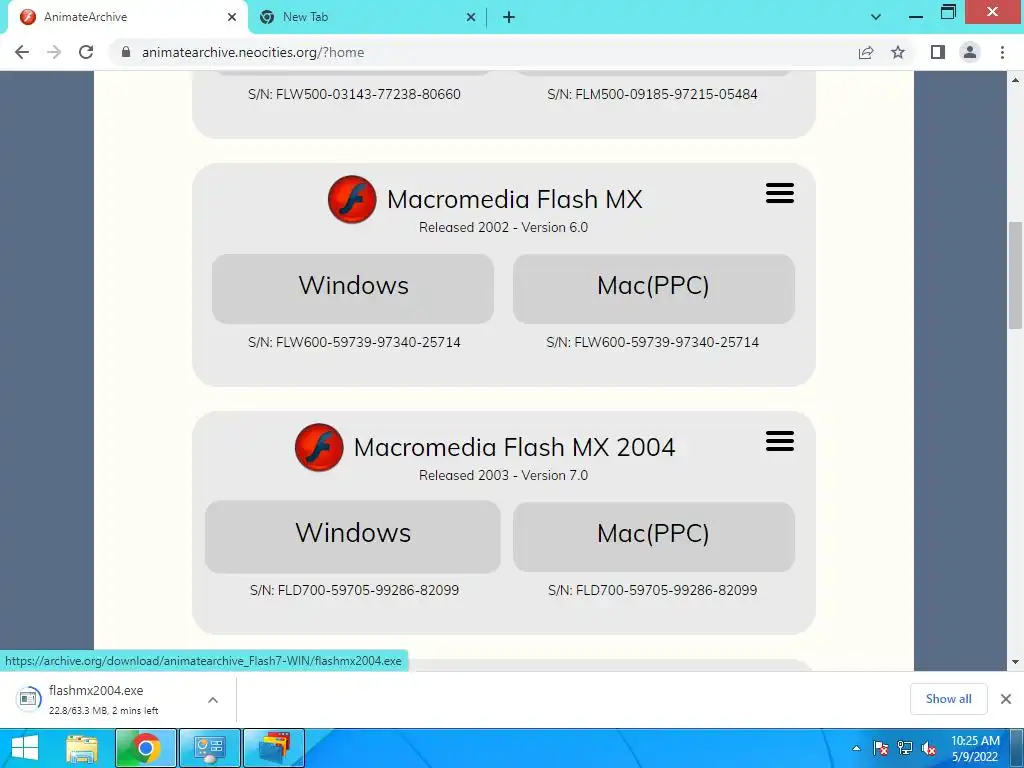Download Flash MX for Mac(PPC)
Image resolution: width=1024 pixels, height=768 pixels.
pyautogui.click(x=654, y=289)
